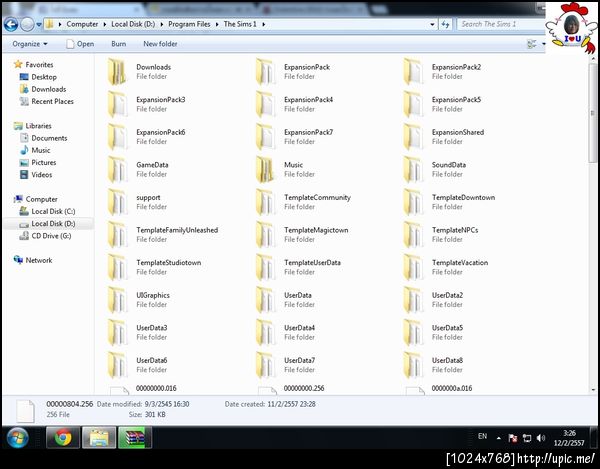Select the ExpansionPack6 folder icon
600x469 pixels.
117,137
